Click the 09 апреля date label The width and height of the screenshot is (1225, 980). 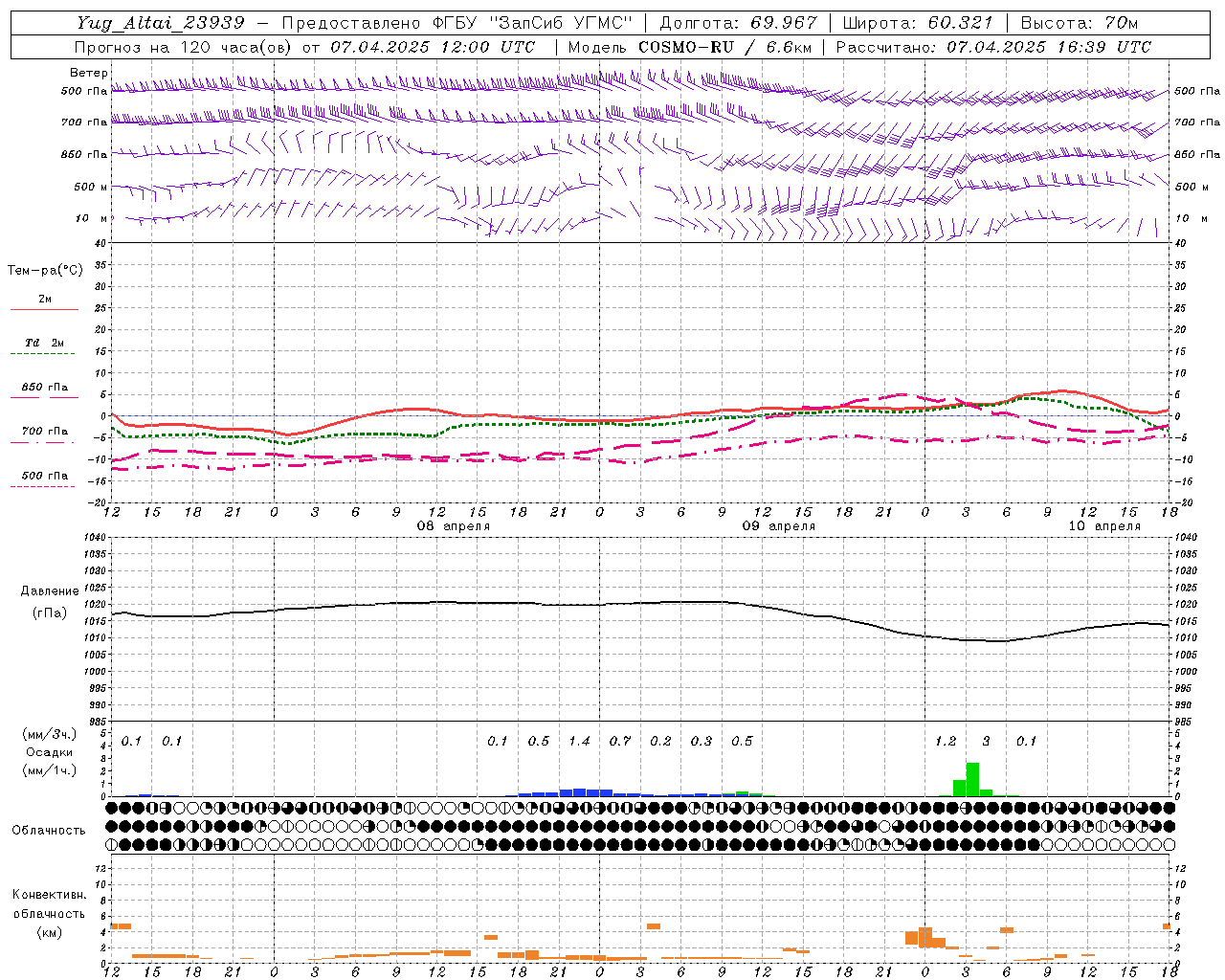coord(779,525)
